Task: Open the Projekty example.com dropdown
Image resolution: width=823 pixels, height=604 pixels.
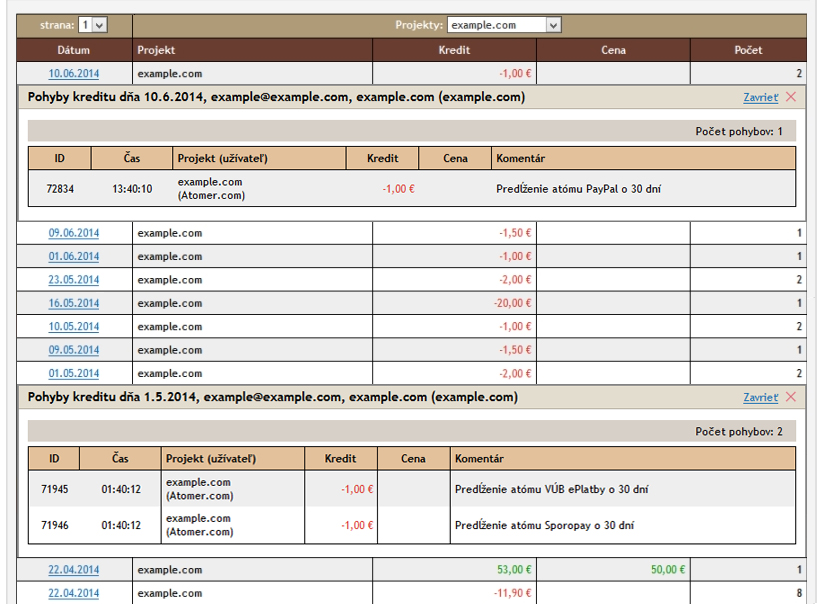Action: (x=504, y=25)
